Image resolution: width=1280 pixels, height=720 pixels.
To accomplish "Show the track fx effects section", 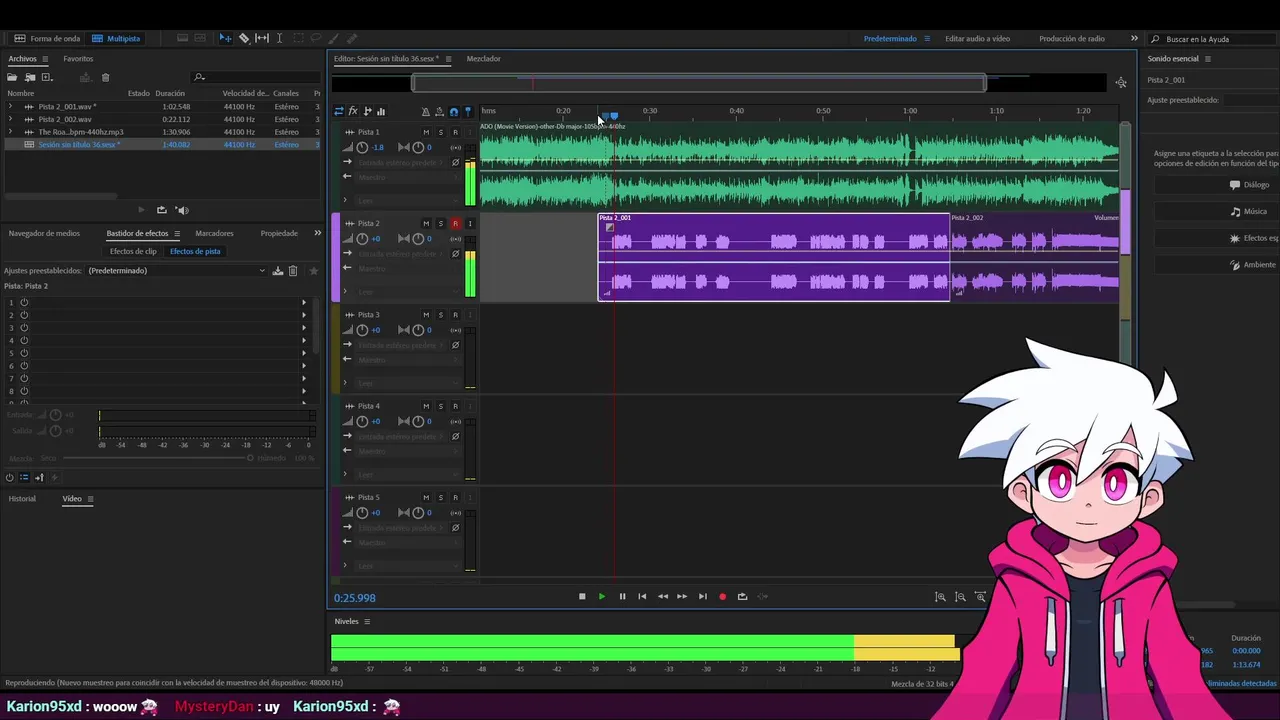I will (353, 111).
